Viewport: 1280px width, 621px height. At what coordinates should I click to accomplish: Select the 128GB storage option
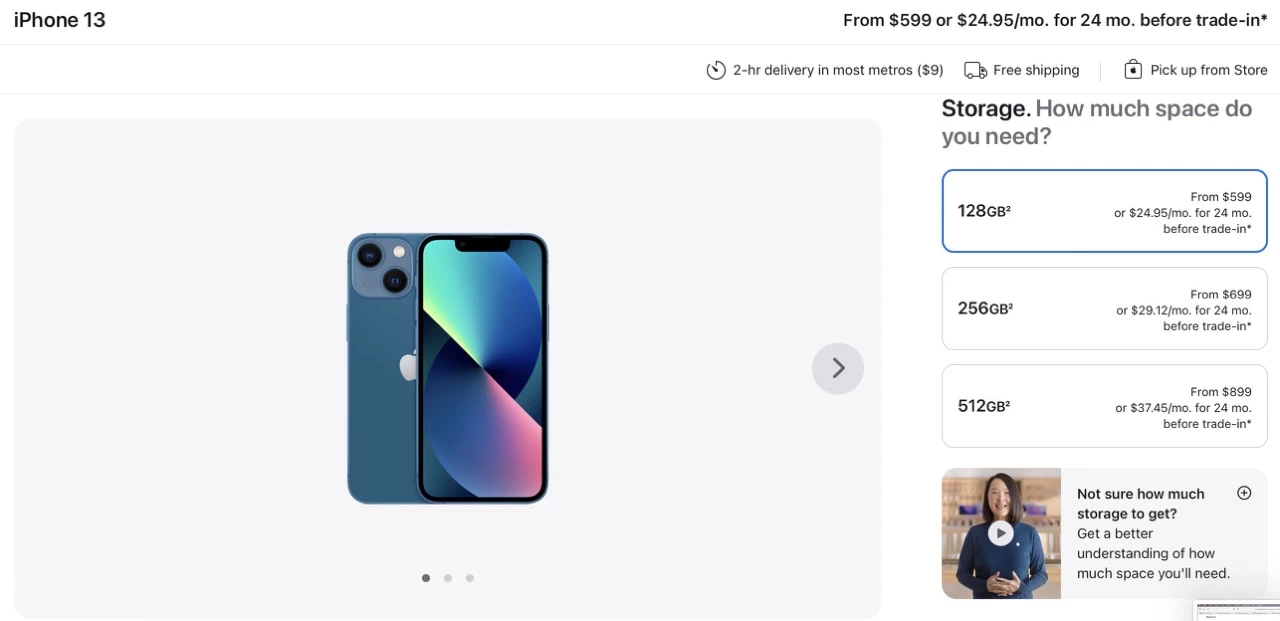click(1104, 211)
